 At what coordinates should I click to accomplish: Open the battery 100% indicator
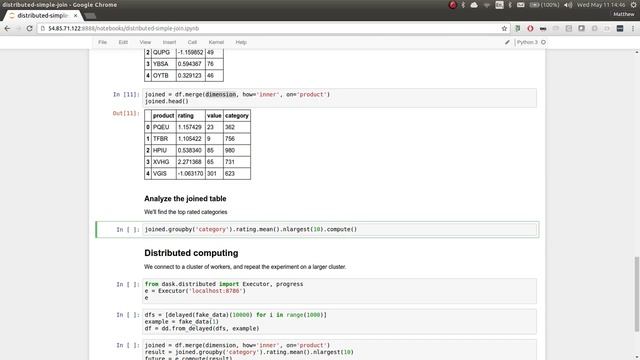544,5
